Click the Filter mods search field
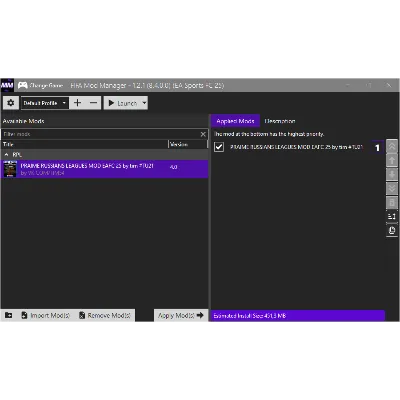 pyautogui.click(x=100, y=134)
